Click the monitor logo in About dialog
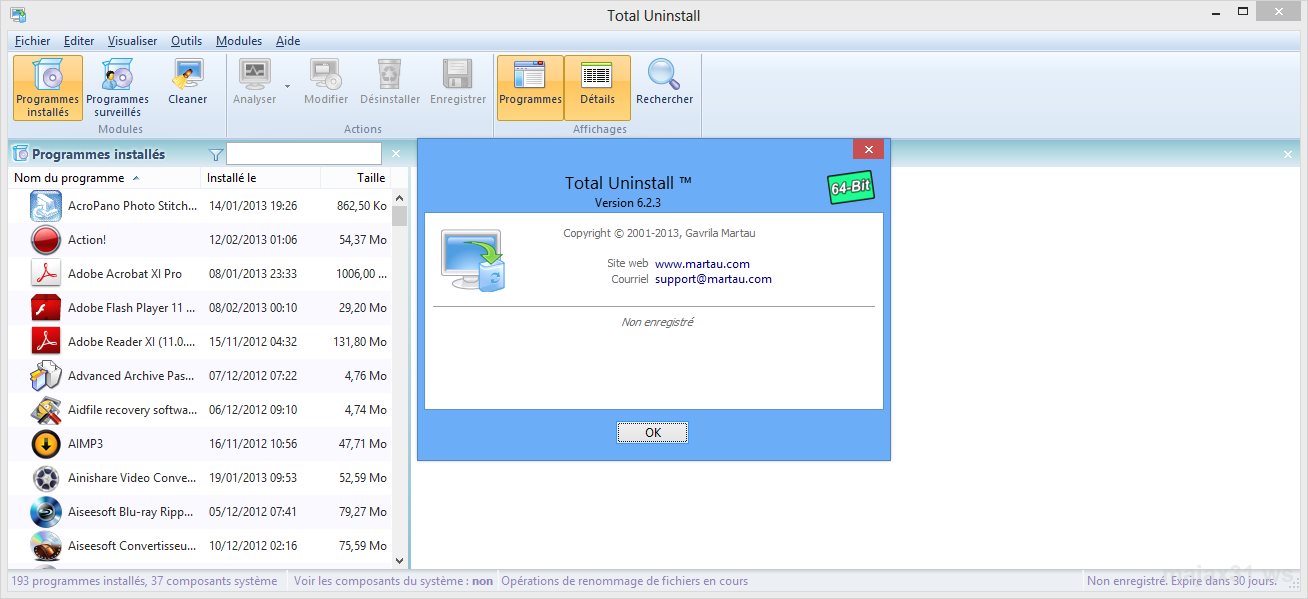The width and height of the screenshot is (1308, 599). [473, 261]
